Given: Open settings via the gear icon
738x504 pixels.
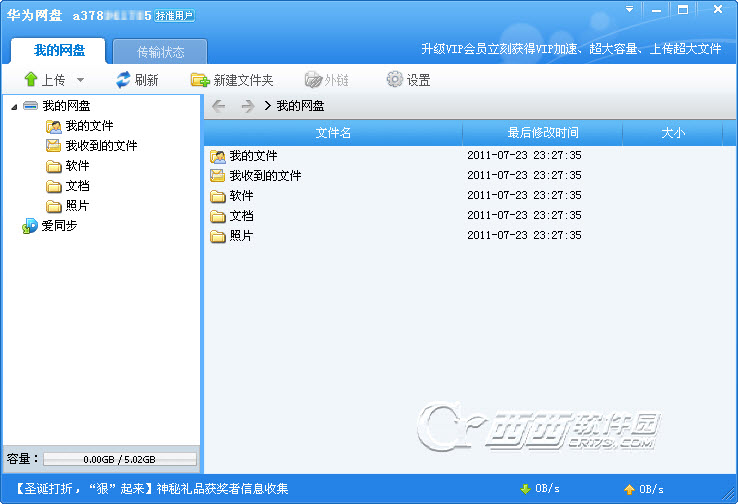Looking at the screenshot, I should [x=394, y=79].
